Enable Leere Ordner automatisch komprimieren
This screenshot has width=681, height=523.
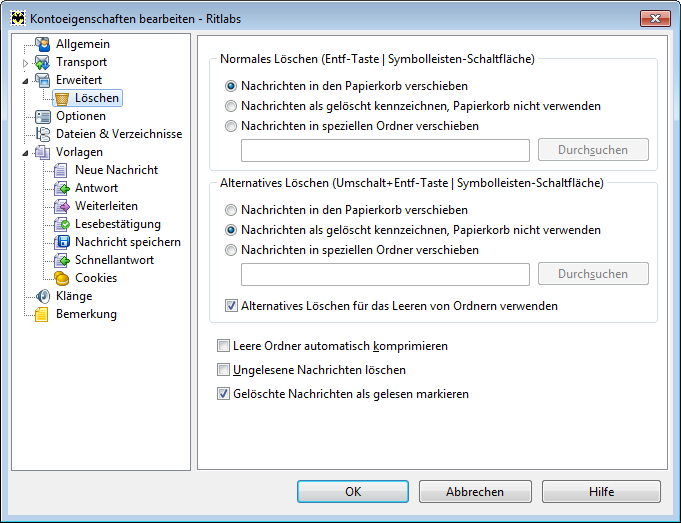click(x=223, y=346)
